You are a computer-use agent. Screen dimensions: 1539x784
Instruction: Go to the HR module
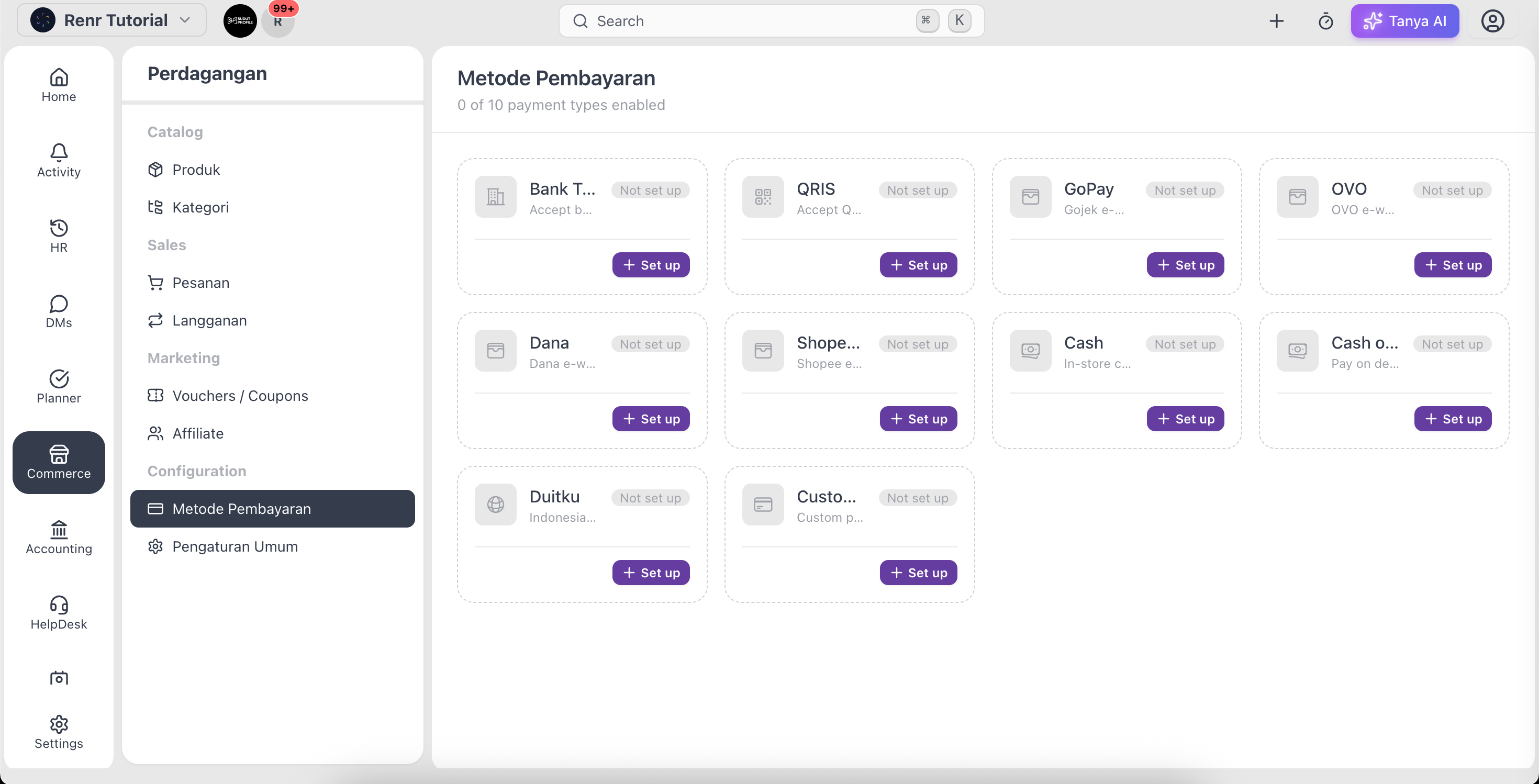pos(59,236)
